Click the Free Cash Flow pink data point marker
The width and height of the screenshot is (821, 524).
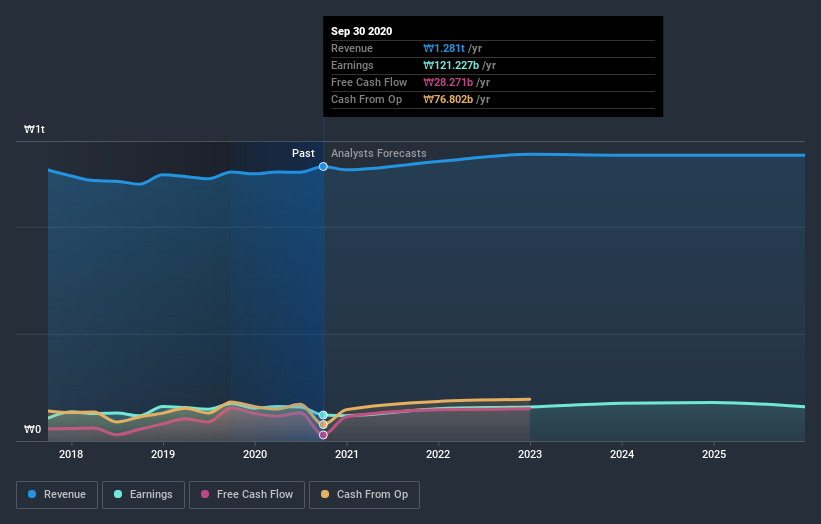[x=323, y=435]
